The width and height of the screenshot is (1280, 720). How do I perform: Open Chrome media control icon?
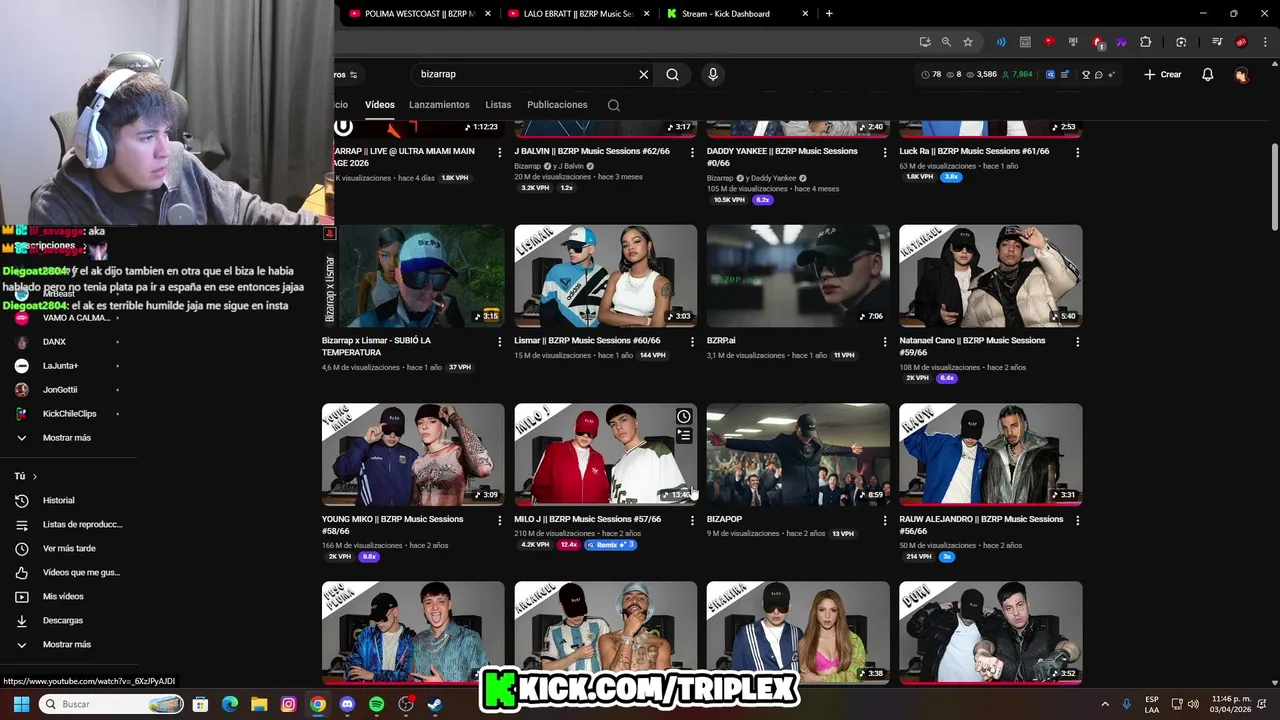click(1217, 42)
